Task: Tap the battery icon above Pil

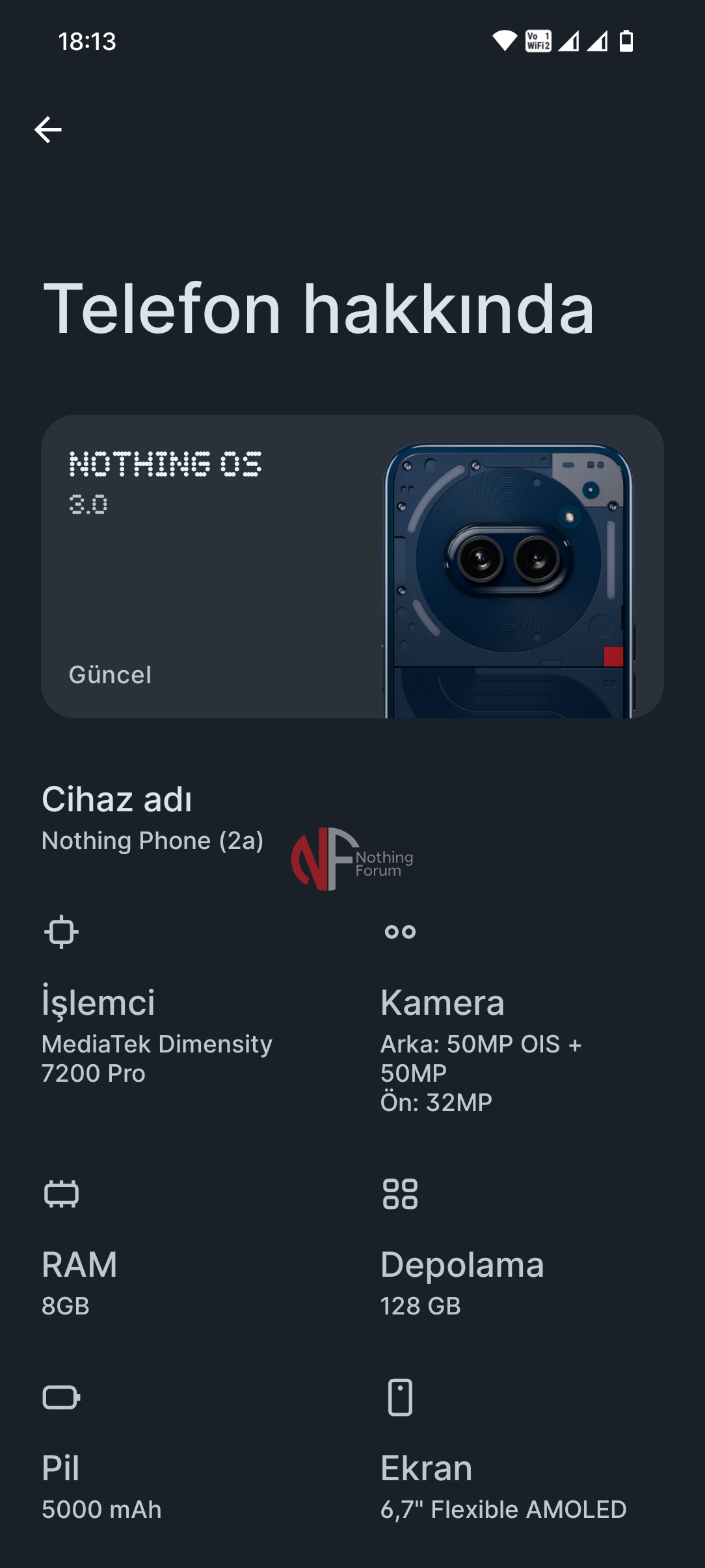Action: (61, 1397)
